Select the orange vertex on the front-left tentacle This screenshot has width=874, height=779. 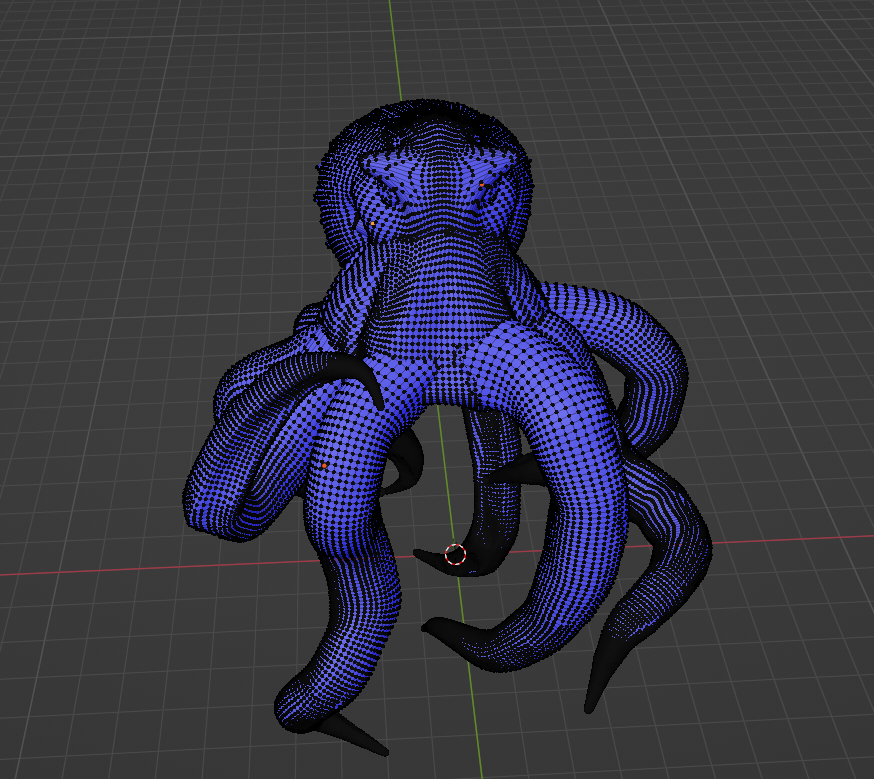324,465
